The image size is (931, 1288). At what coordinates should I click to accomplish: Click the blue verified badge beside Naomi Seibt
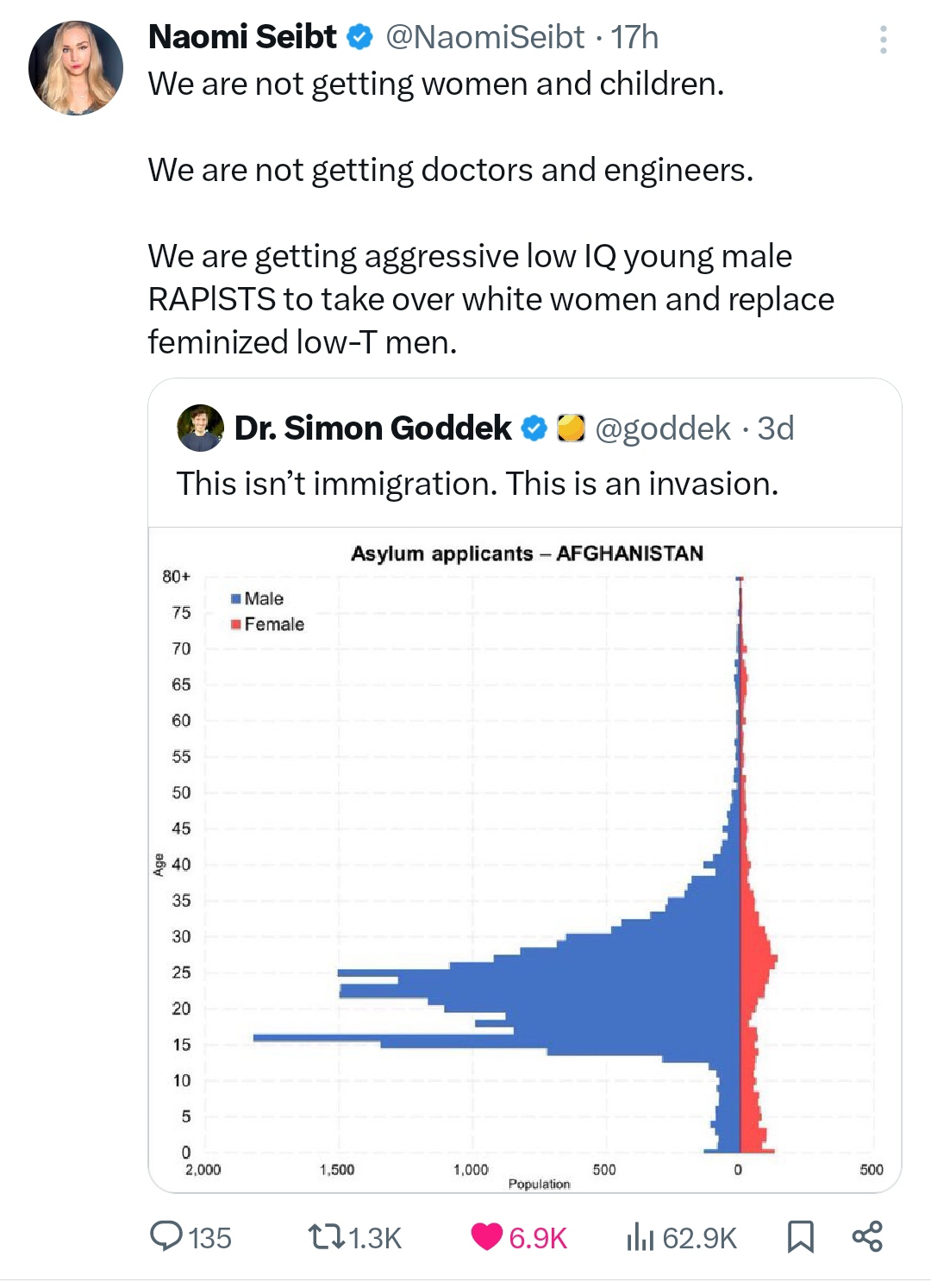click(360, 37)
